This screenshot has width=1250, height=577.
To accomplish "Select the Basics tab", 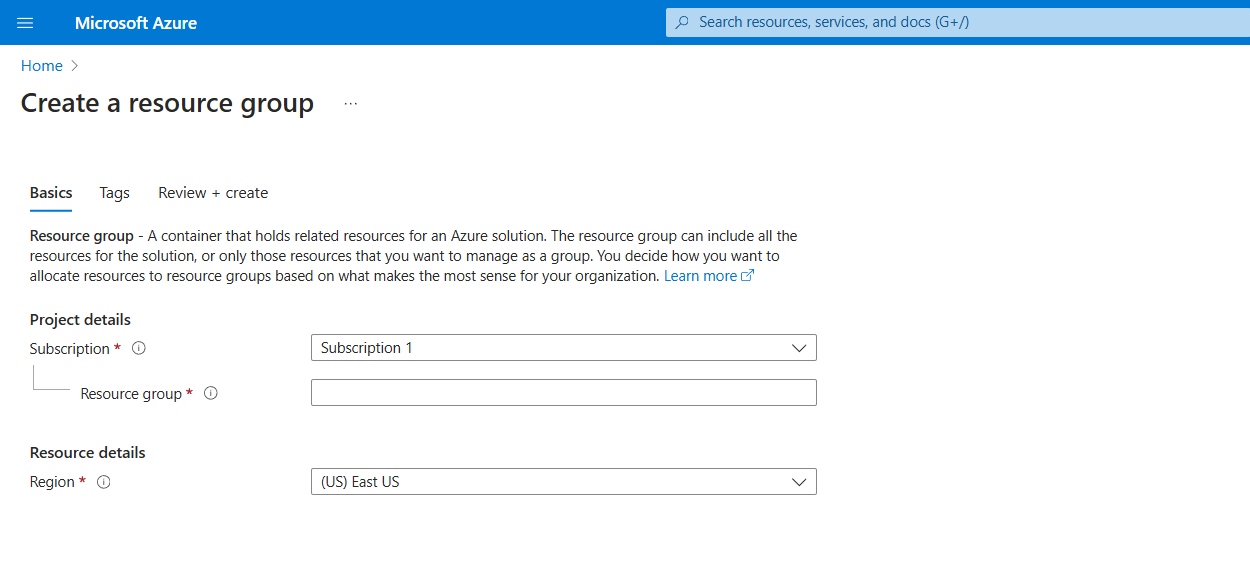I will (50, 192).
